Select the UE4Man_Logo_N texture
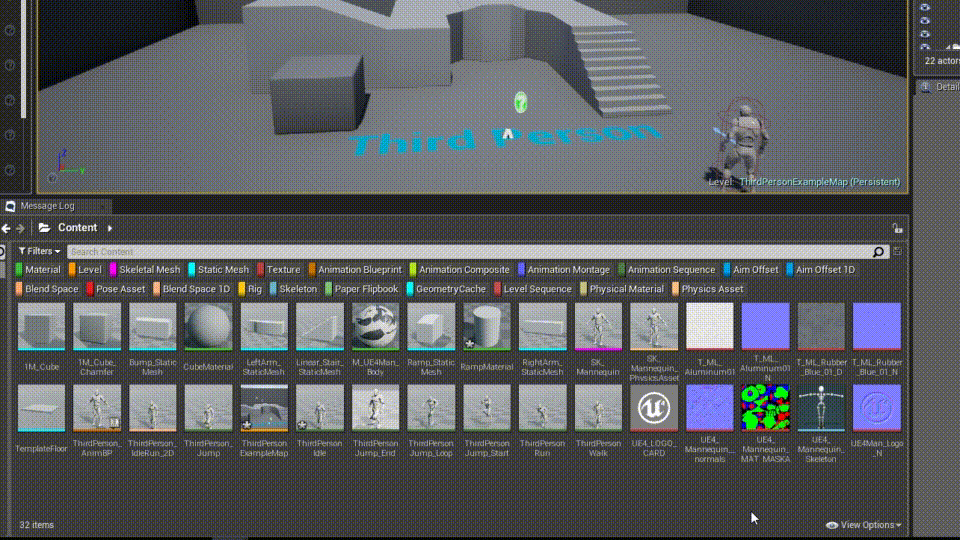Viewport: 960px width, 540px height. 877,421
